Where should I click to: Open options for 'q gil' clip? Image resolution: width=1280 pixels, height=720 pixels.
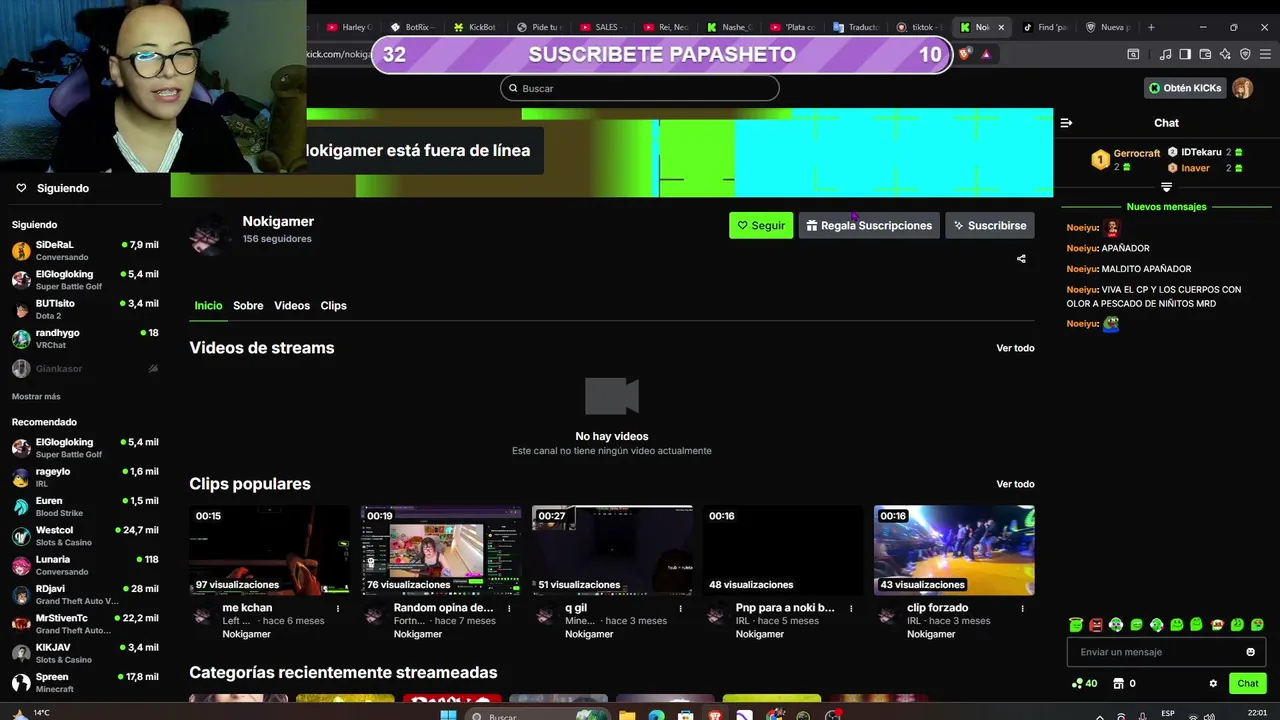(x=680, y=608)
